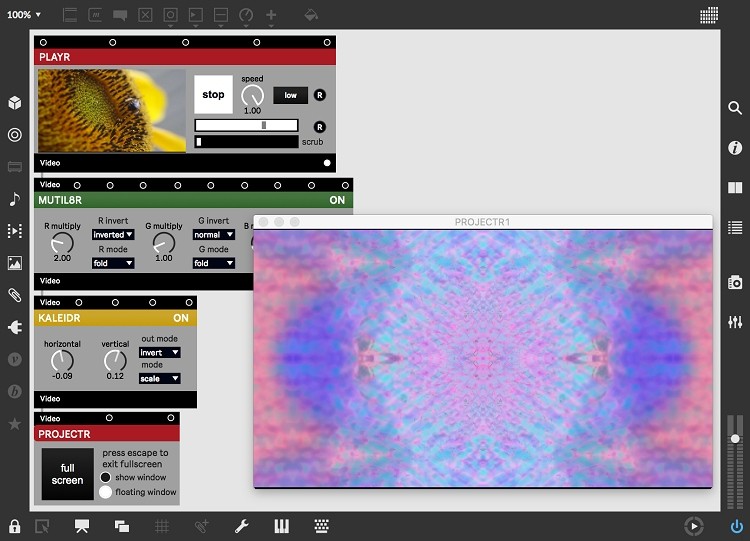Open the wrench debugging tools icon
The height and width of the screenshot is (541, 750).
tap(241, 526)
